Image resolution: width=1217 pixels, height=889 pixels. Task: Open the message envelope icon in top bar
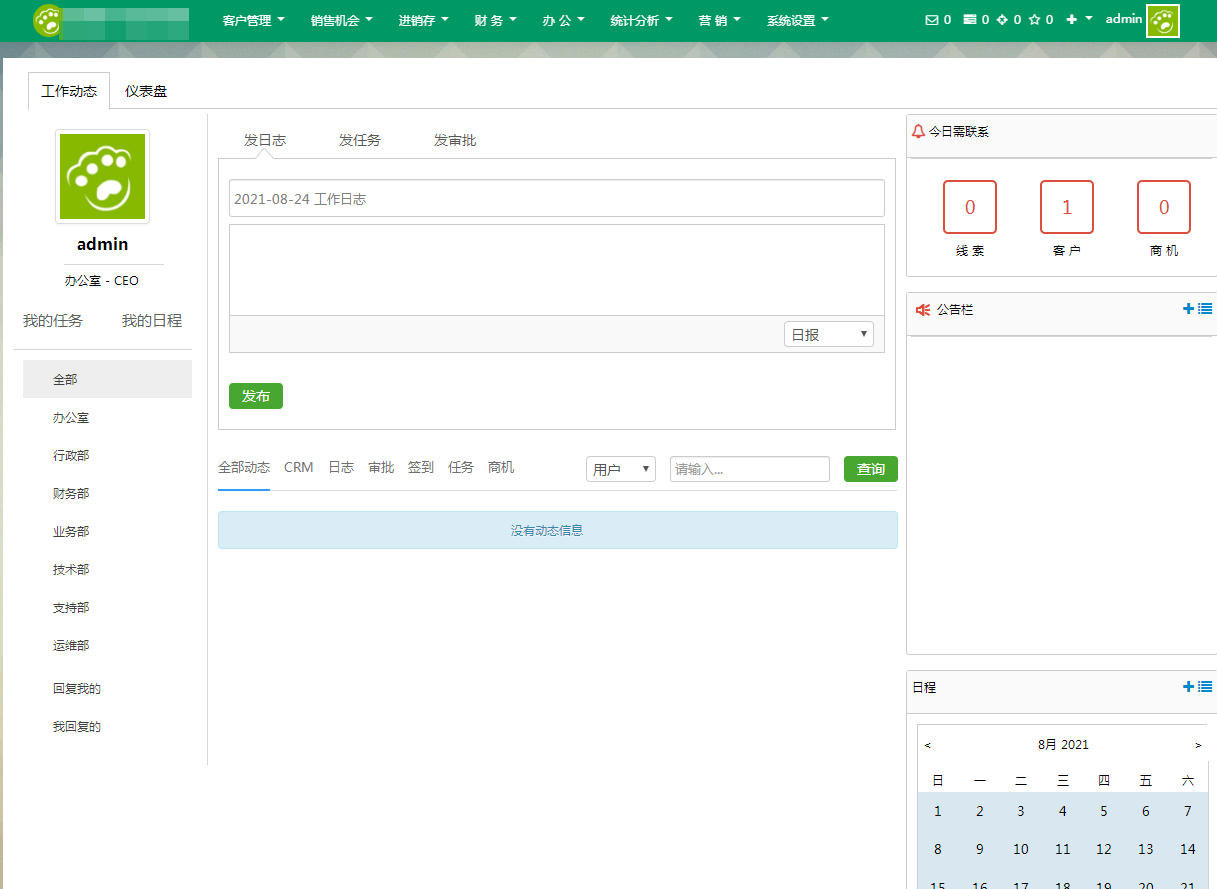pyautogui.click(x=931, y=18)
